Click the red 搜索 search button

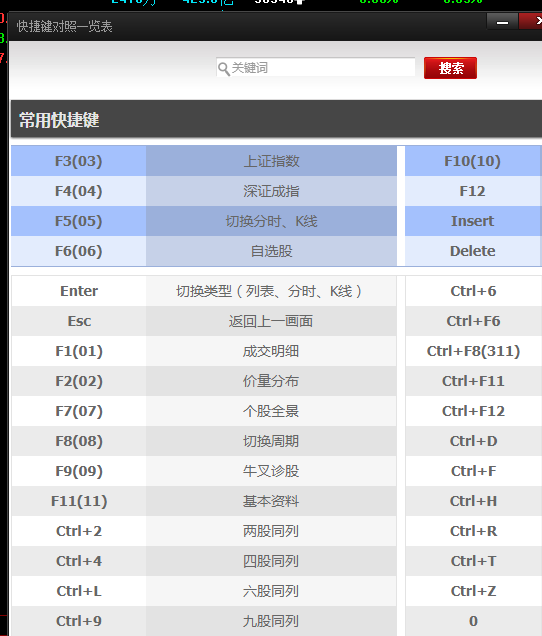point(450,68)
